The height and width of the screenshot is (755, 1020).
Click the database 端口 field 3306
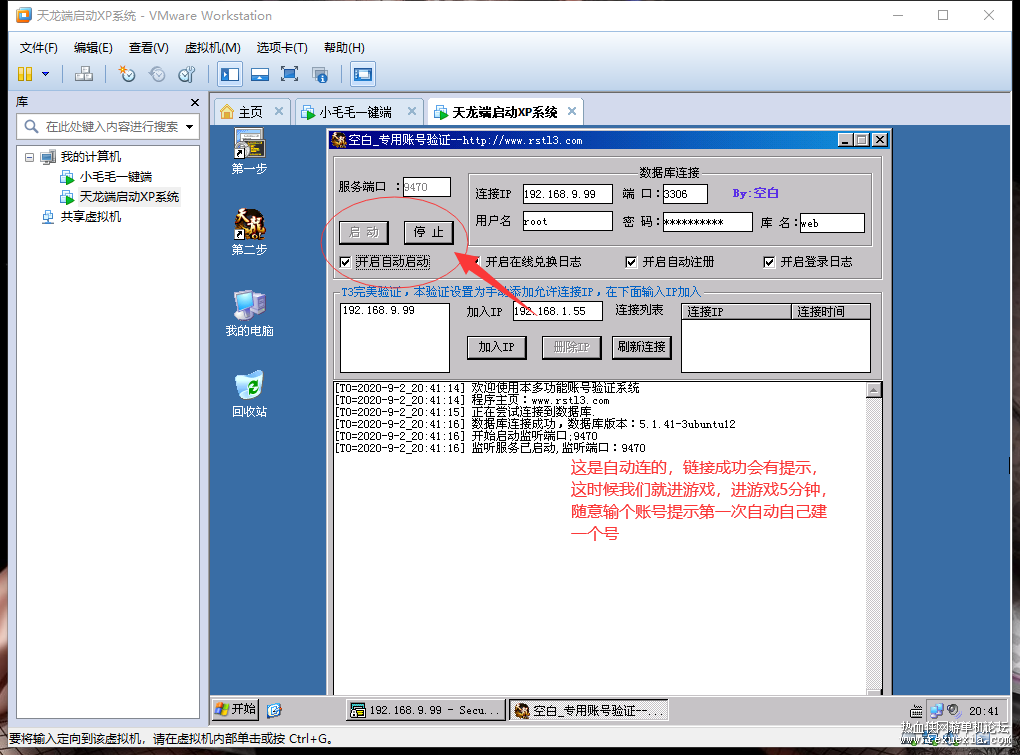pyautogui.click(x=685, y=194)
